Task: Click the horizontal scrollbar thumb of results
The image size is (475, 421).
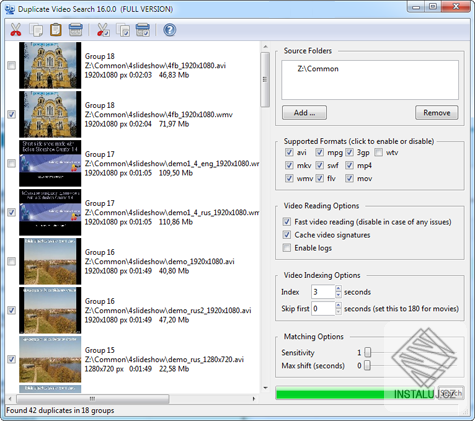Action: pos(92,398)
